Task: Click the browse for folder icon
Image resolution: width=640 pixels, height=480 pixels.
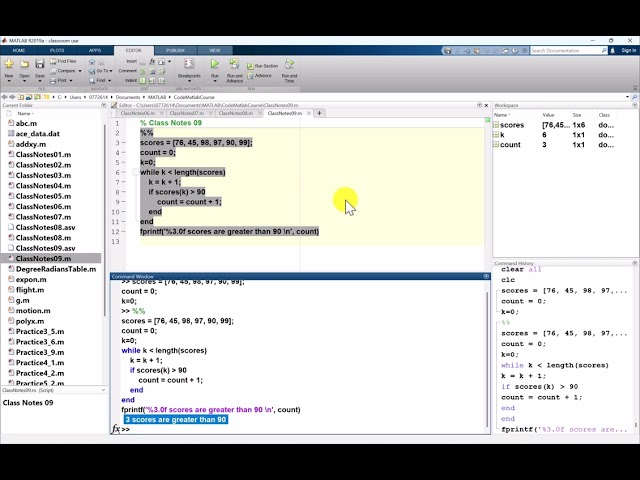Action: (29, 97)
